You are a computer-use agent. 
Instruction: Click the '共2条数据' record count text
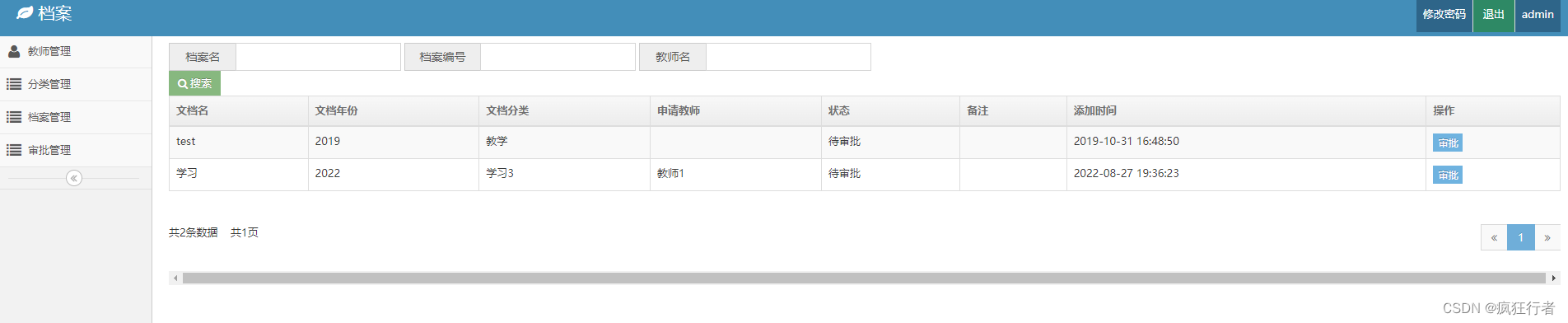(x=194, y=232)
